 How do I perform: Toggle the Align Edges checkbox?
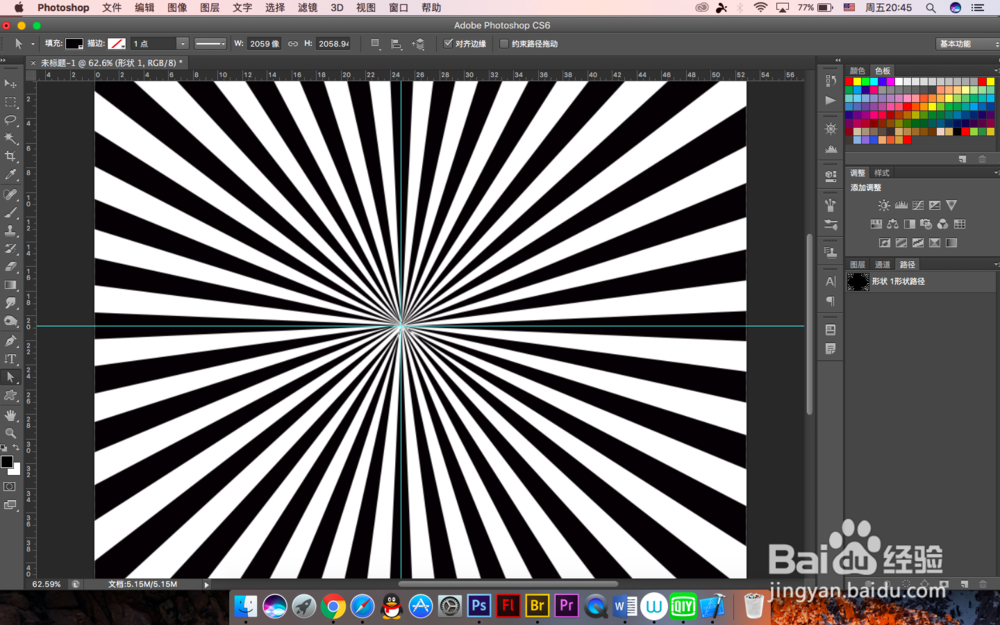click(448, 43)
